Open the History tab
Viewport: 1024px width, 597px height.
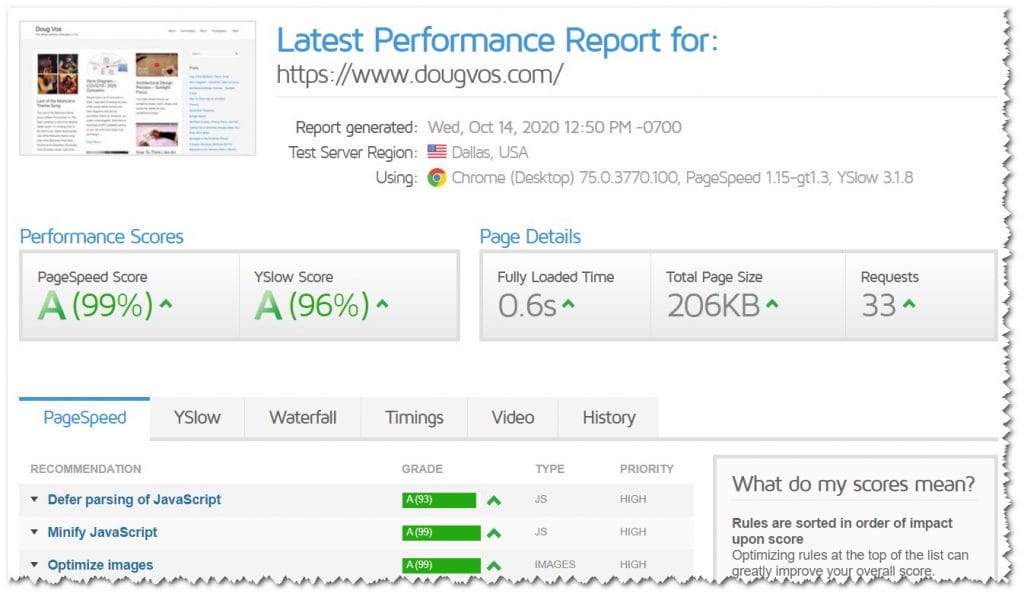click(609, 418)
